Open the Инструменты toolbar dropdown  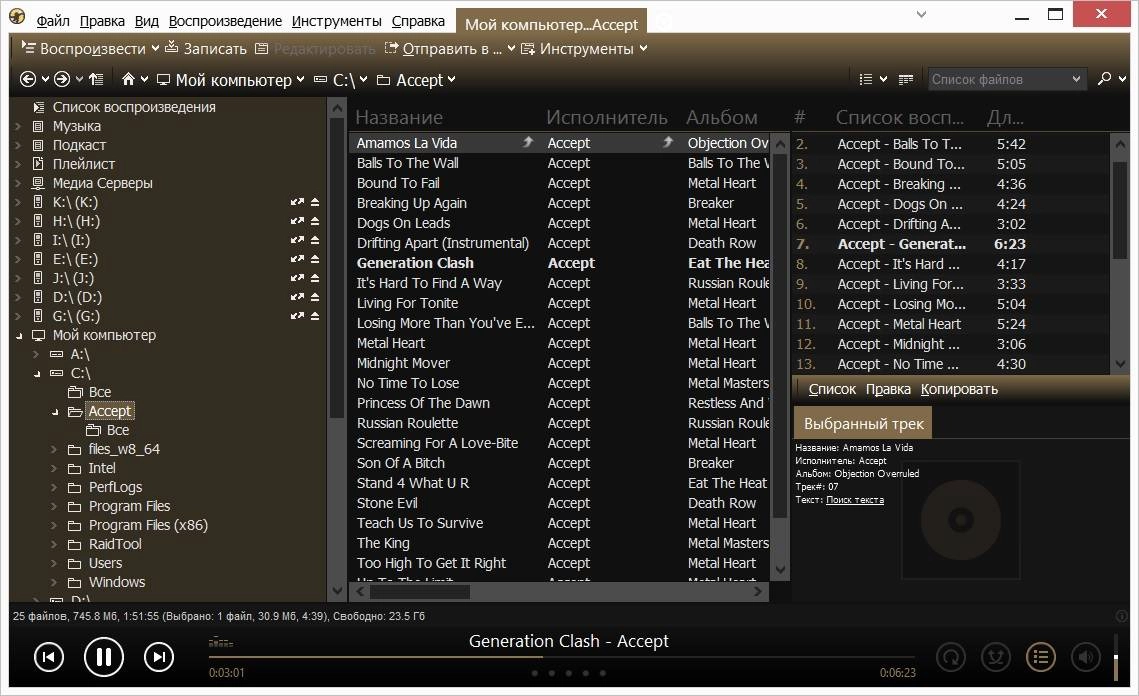click(x=585, y=49)
